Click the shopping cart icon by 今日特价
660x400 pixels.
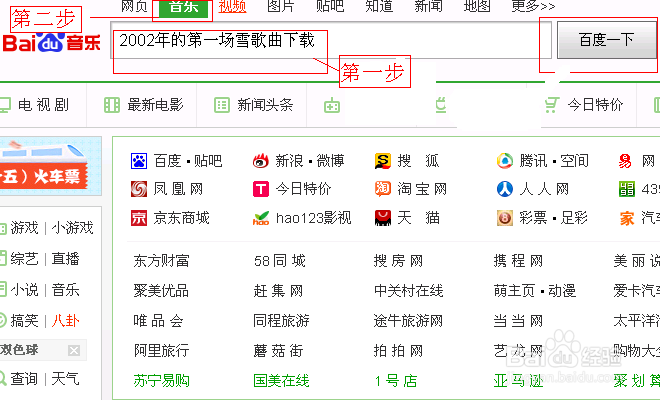(x=552, y=105)
